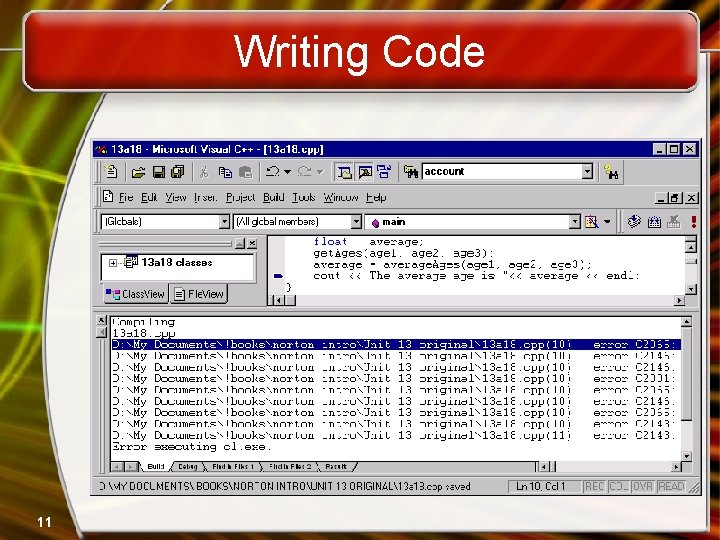Screen dimensions: 720x540
Task: Click the Window List icon
Action: point(384,172)
